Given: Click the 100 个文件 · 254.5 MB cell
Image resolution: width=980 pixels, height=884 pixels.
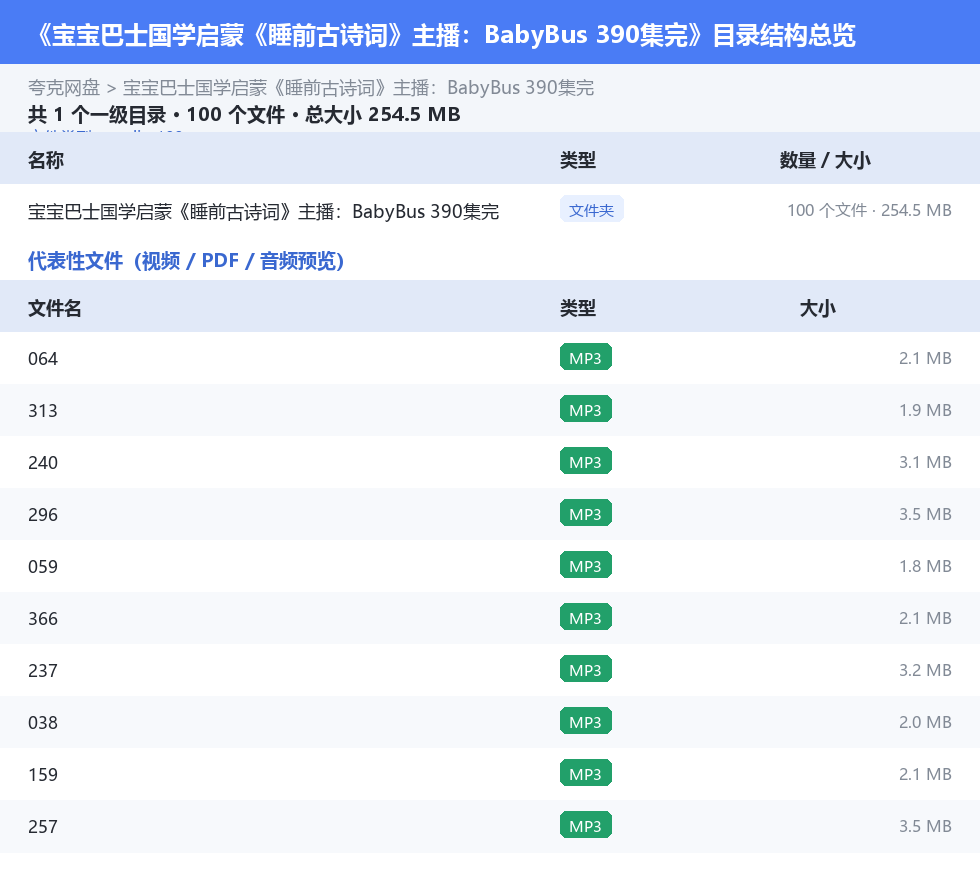Looking at the screenshot, I should tap(869, 210).
